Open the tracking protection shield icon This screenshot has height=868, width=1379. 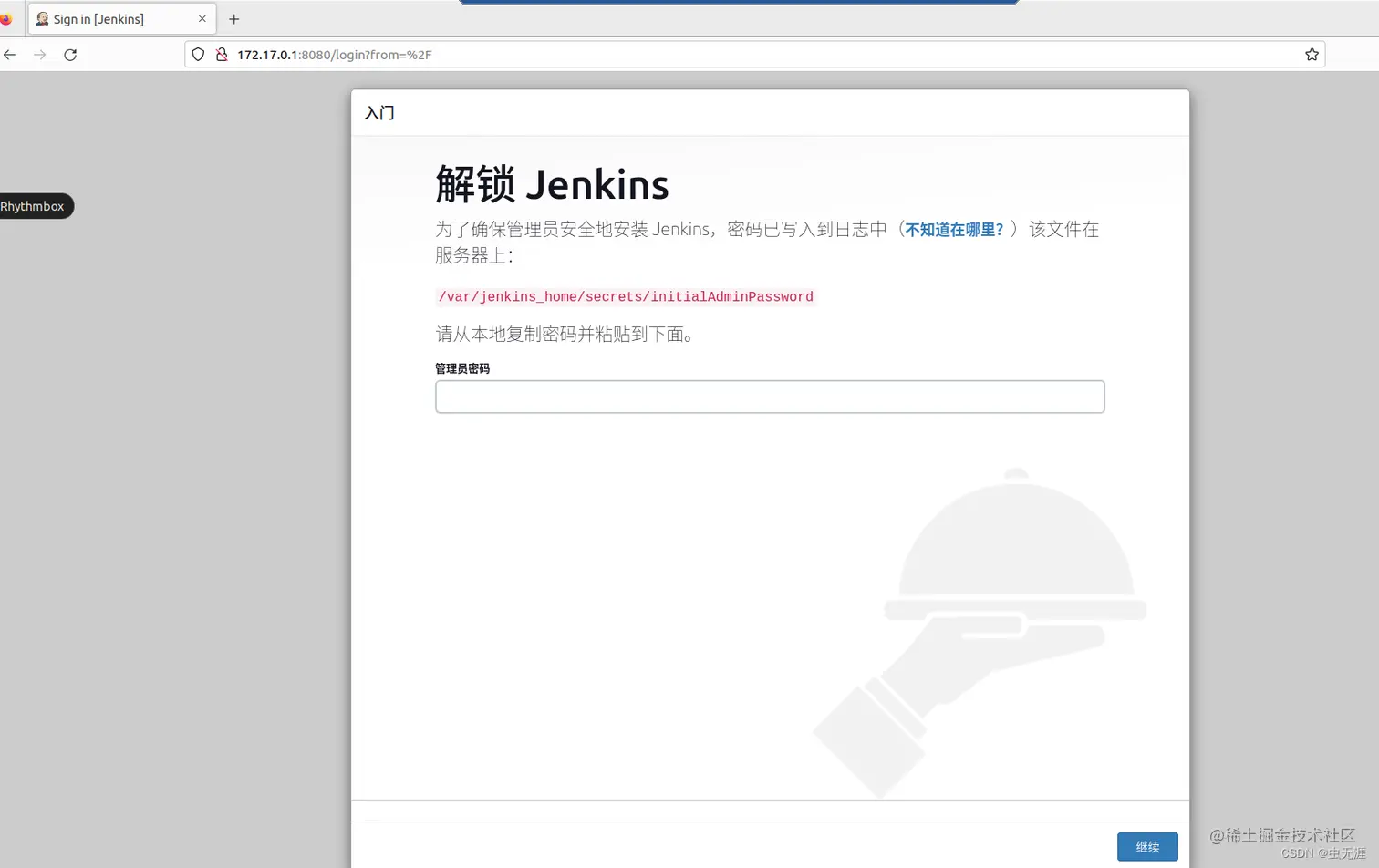click(198, 54)
